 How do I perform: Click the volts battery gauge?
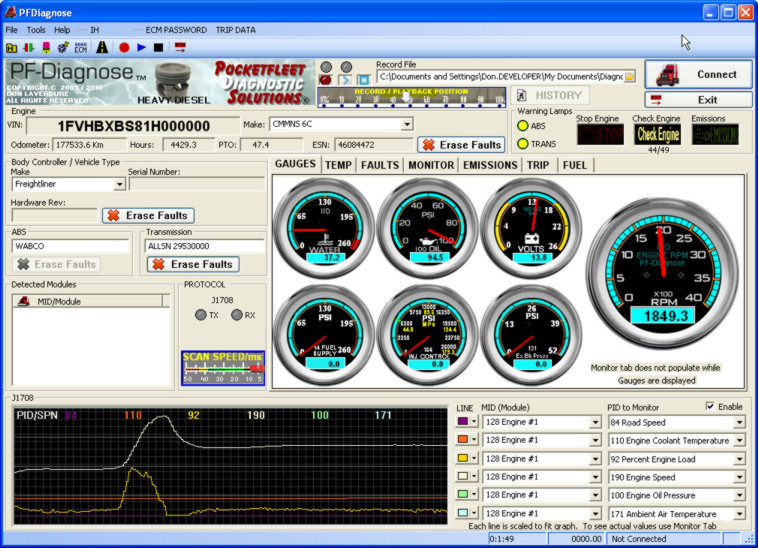click(531, 227)
